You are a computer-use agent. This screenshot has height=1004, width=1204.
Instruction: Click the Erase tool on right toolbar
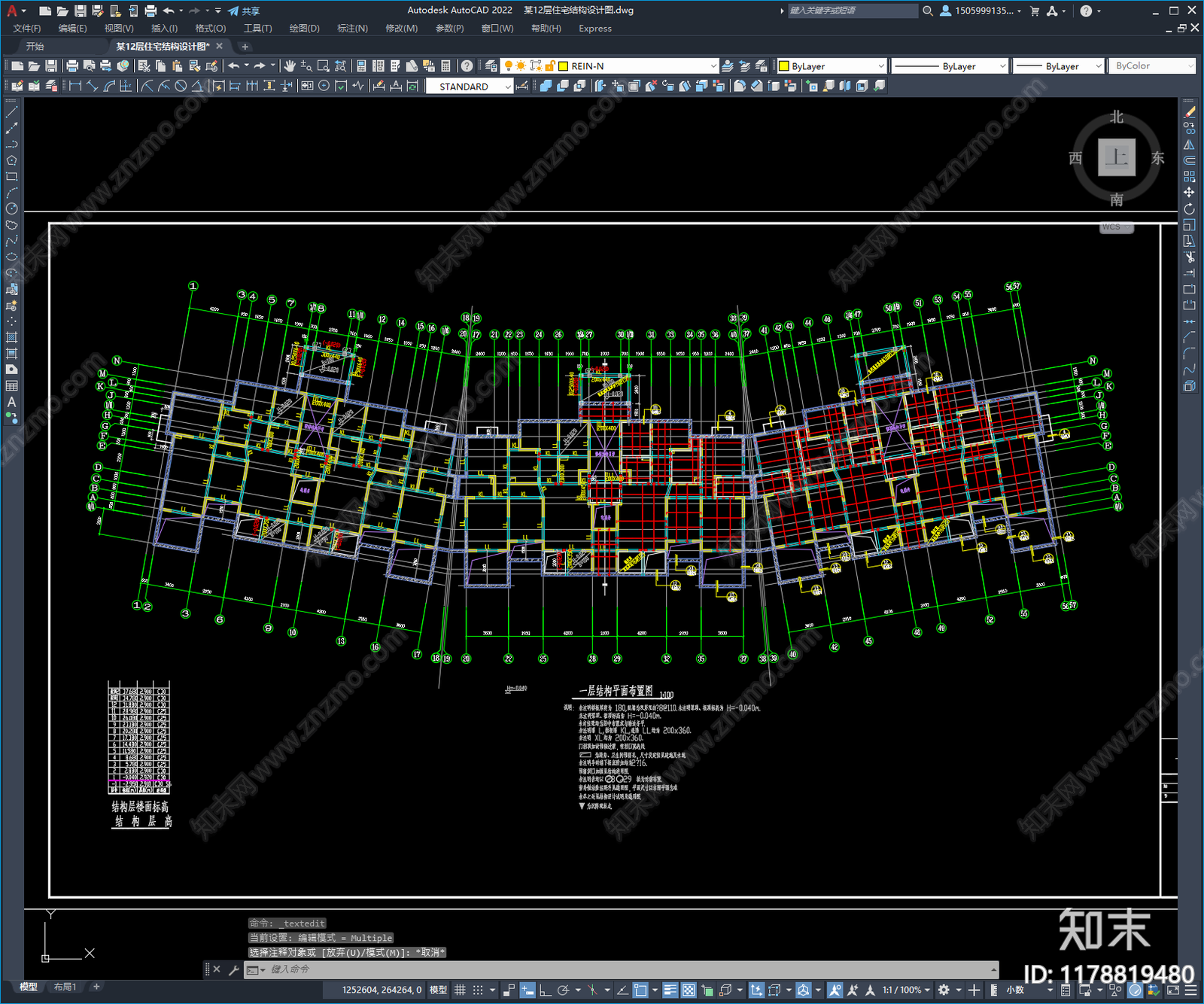coord(1189,112)
